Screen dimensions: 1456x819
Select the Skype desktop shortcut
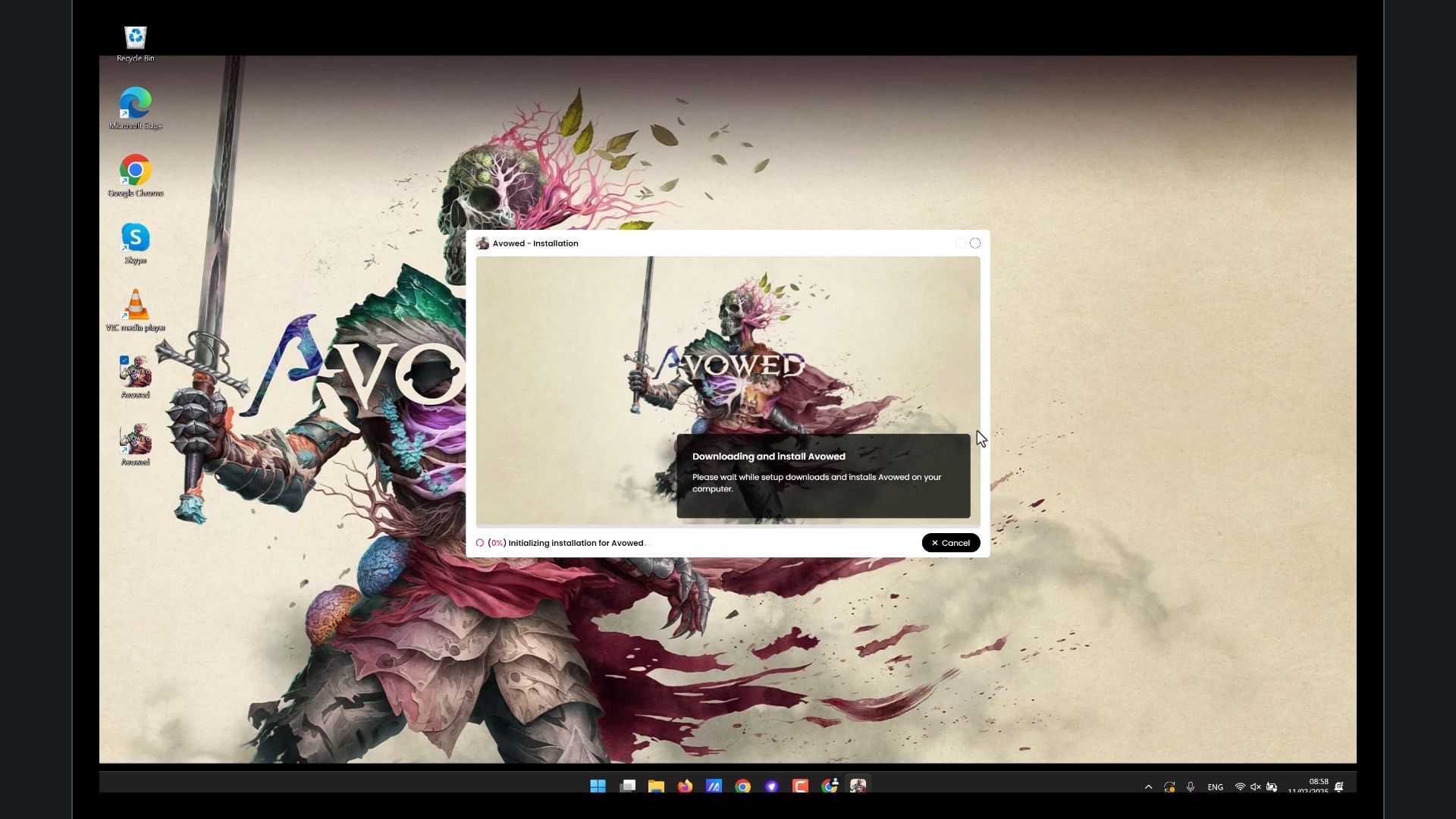coord(135,243)
